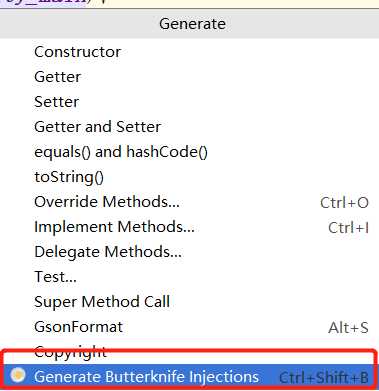Choose Constructor from Generate menu
The image size is (379, 391).
click(x=189, y=52)
